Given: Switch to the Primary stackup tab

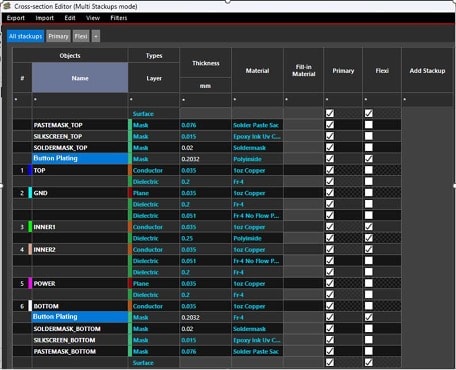Looking at the screenshot, I should tap(58, 36).
